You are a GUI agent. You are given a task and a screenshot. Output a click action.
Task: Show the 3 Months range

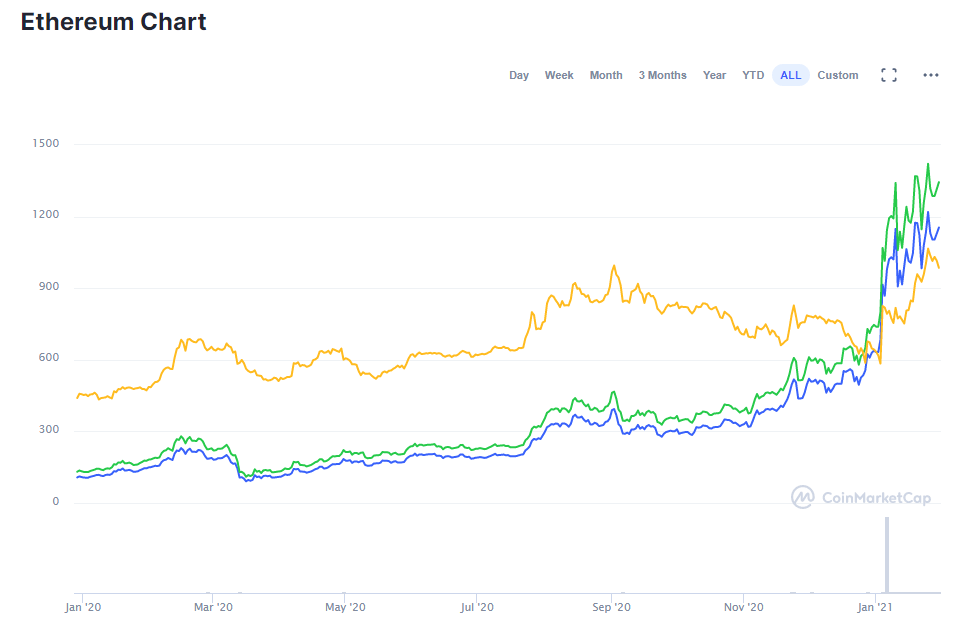tap(662, 75)
